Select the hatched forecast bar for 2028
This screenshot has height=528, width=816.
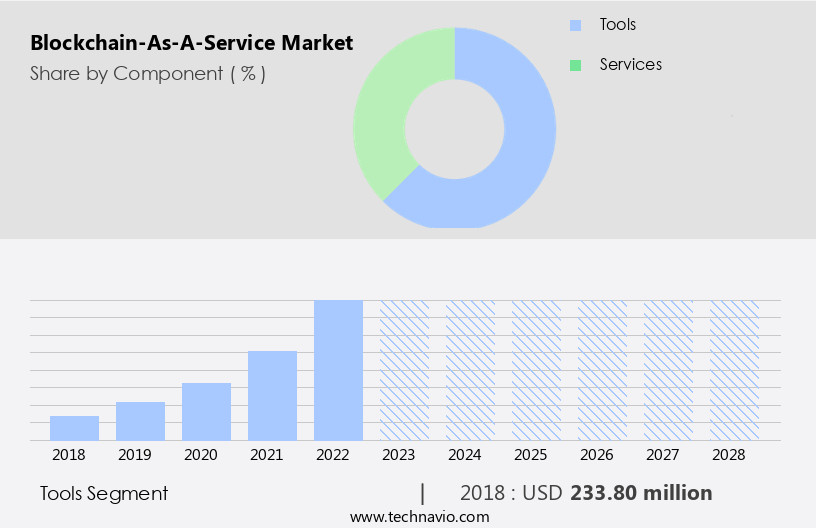pyautogui.click(x=734, y=370)
